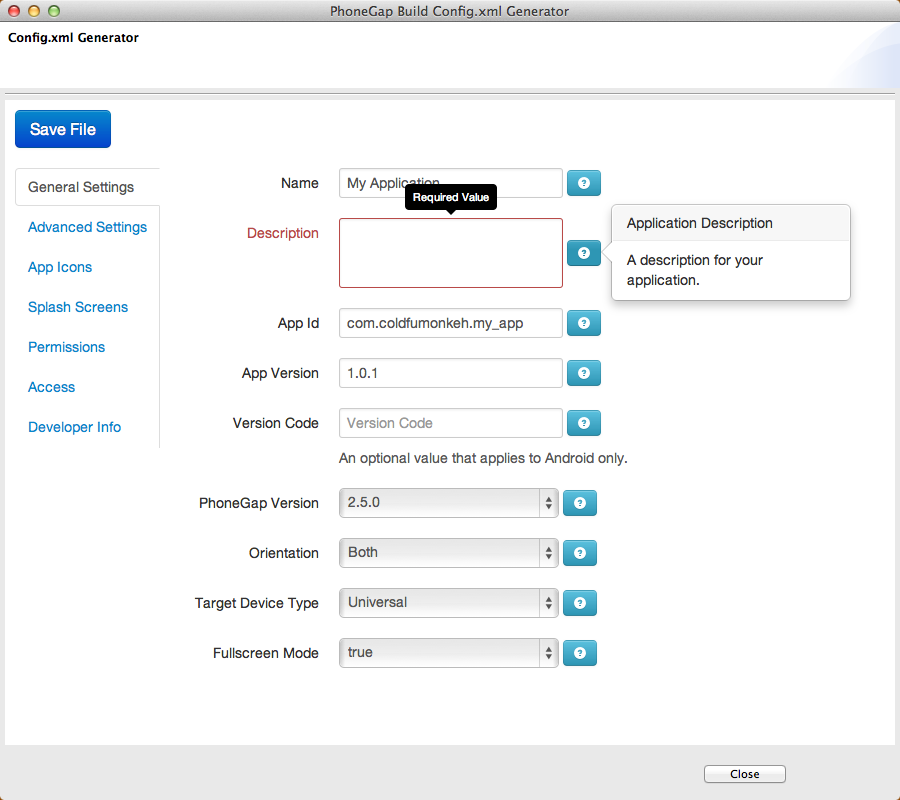The image size is (900, 800).
Task: Switch to the Access tab
Action: [51, 387]
